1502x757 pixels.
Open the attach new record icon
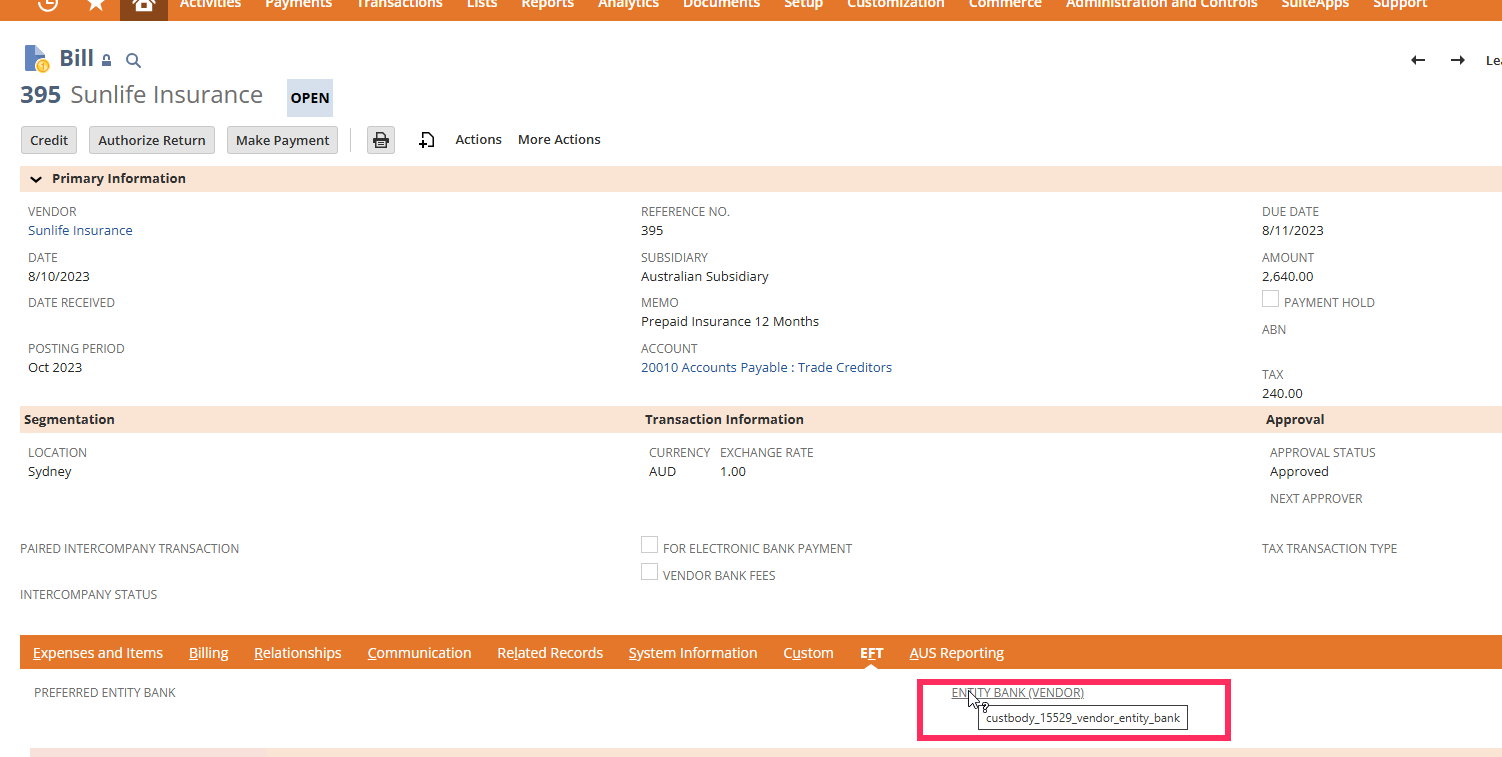pyautogui.click(x=426, y=140)
